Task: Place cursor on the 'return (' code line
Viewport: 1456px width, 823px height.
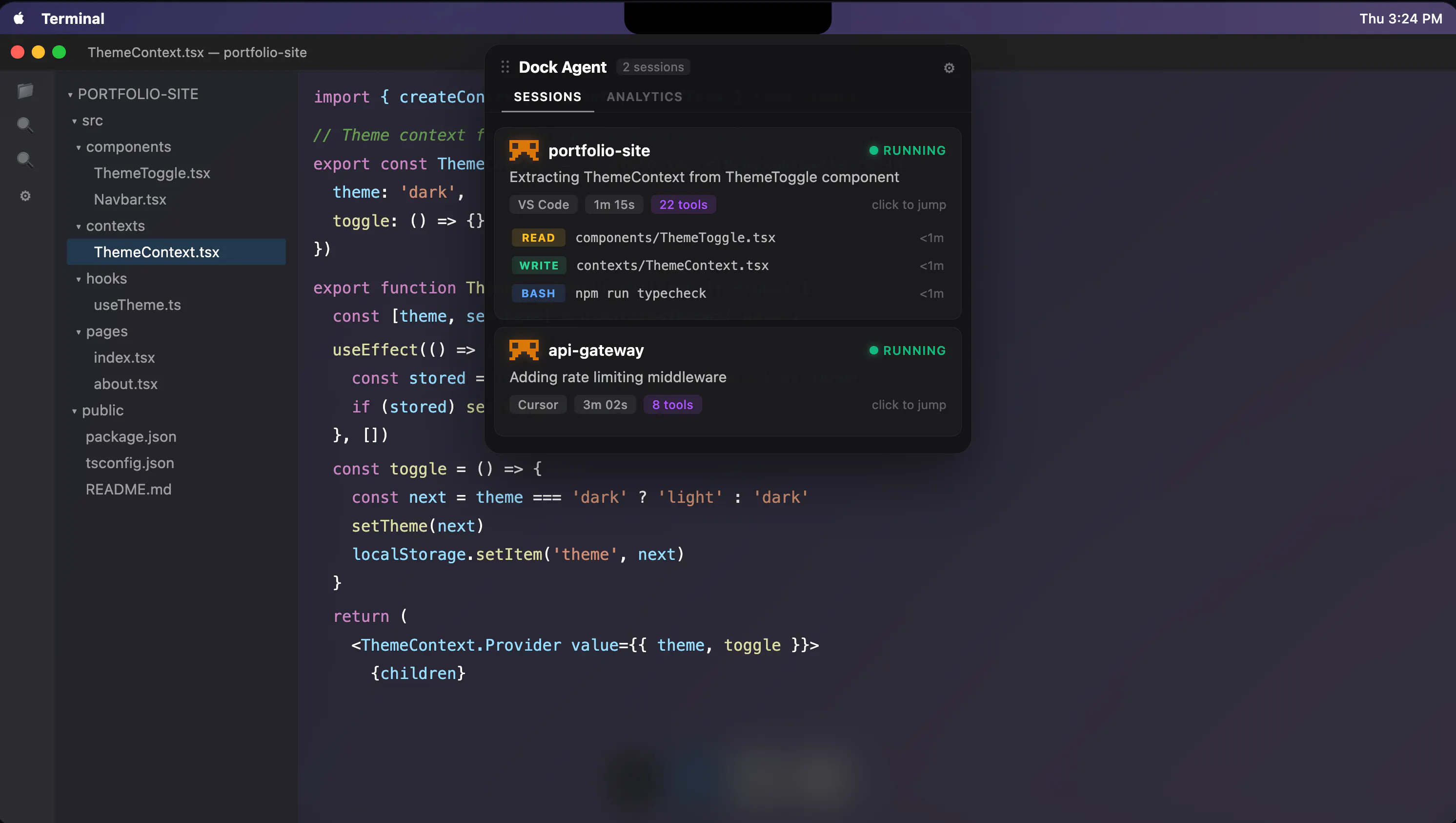Action: pyautogui.click(x=370, y=616)
